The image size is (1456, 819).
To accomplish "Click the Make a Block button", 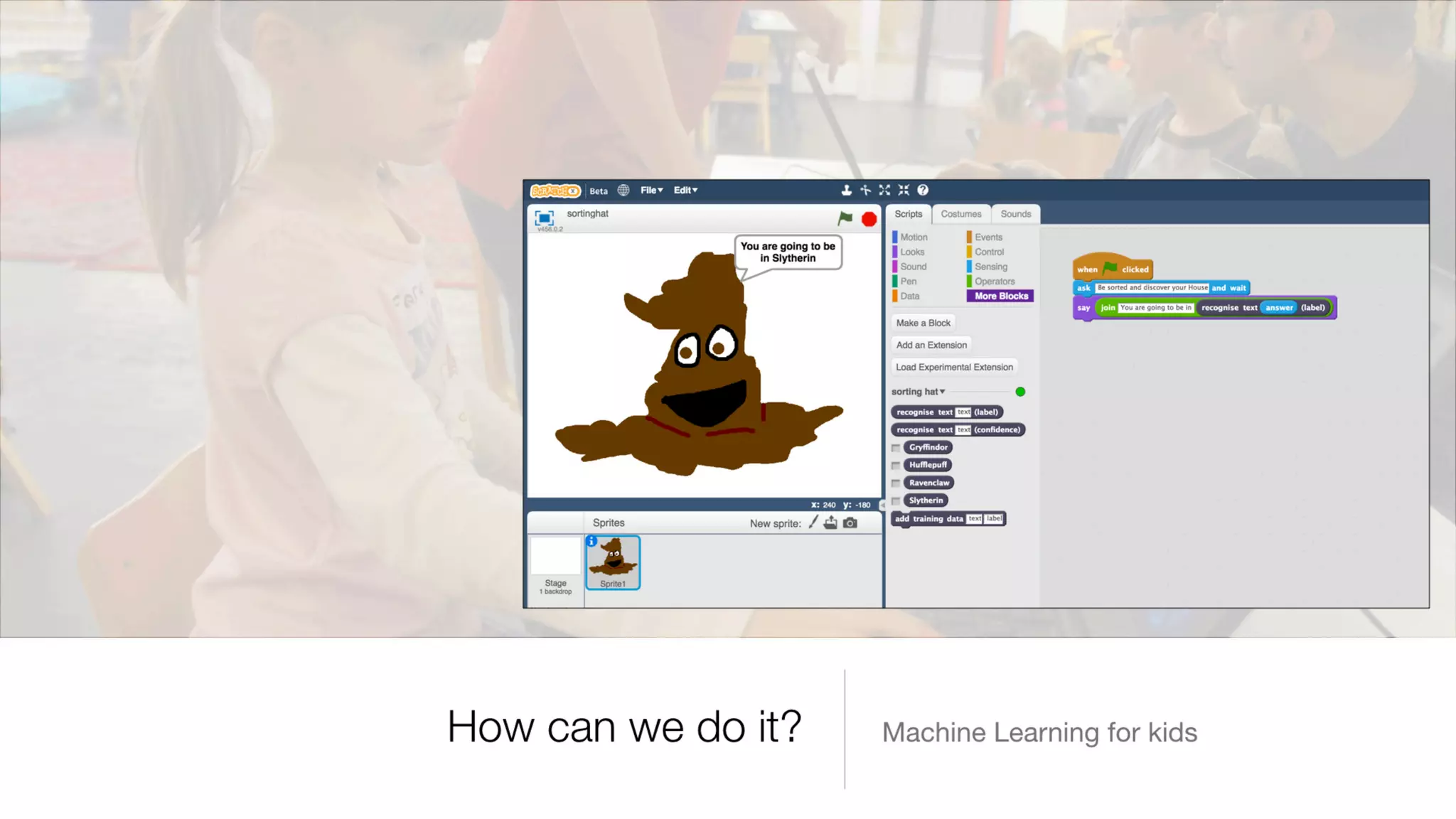I will (x=923, y=323).
